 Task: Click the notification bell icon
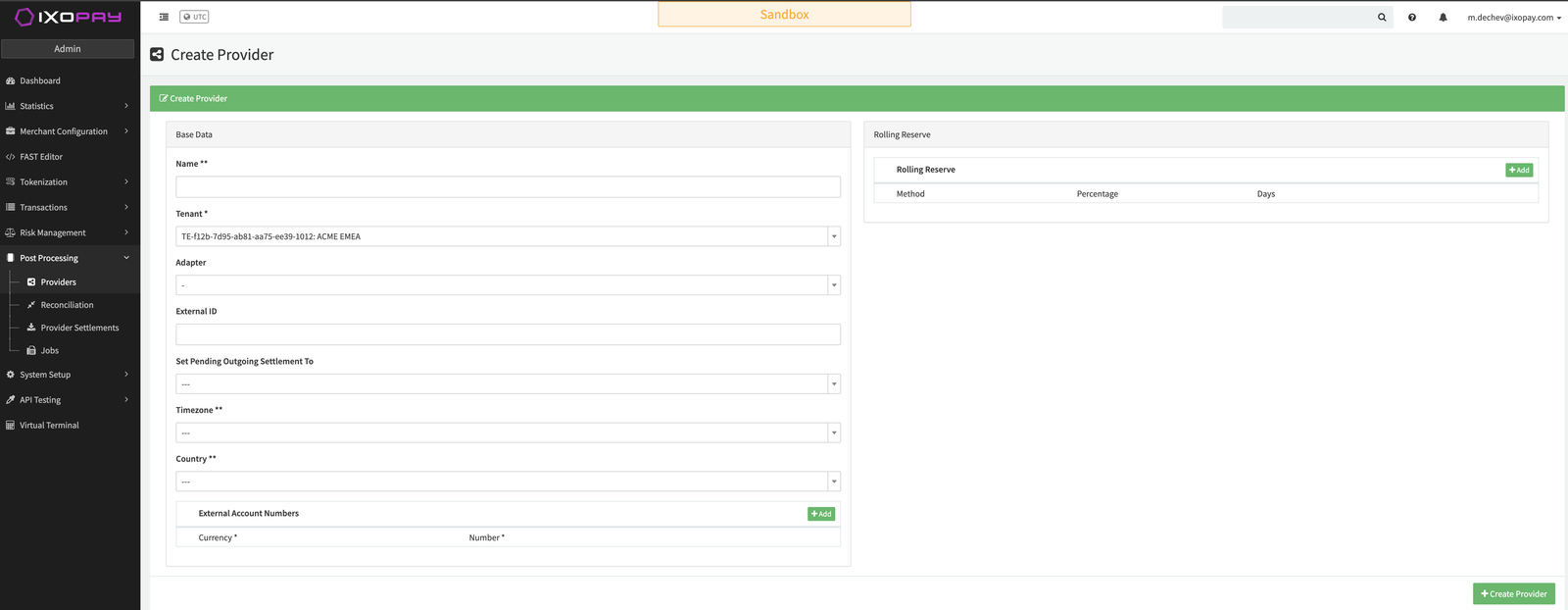pyautogui.click(x=1443, y=17)
